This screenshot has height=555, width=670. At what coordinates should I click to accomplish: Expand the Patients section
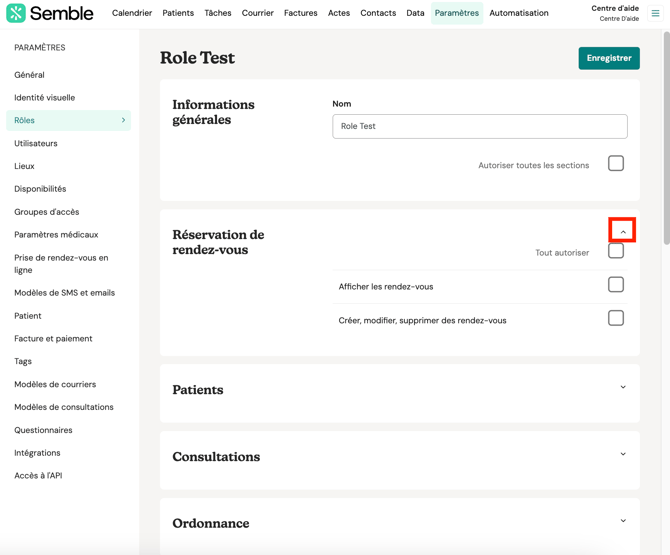[x=623, y=388]
